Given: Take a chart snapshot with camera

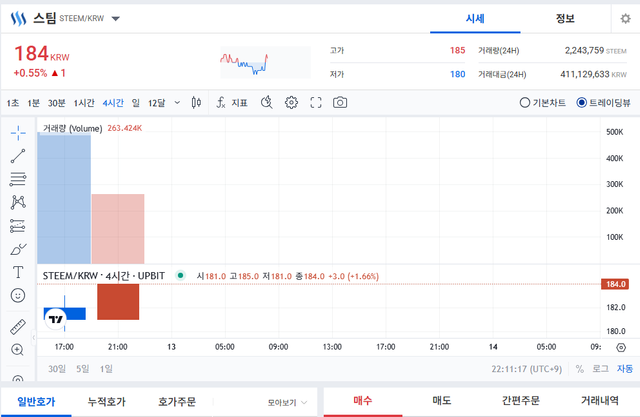Looking at the screenshot, I should [x=340, y=102].
